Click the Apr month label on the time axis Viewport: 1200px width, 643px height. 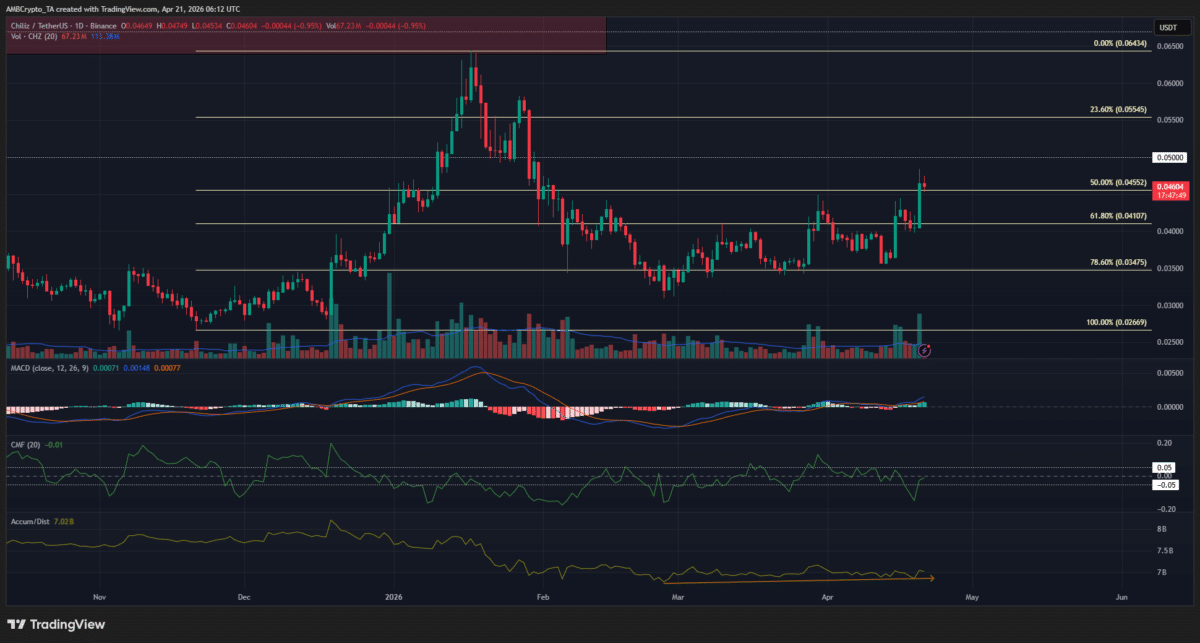pos(826,596)
